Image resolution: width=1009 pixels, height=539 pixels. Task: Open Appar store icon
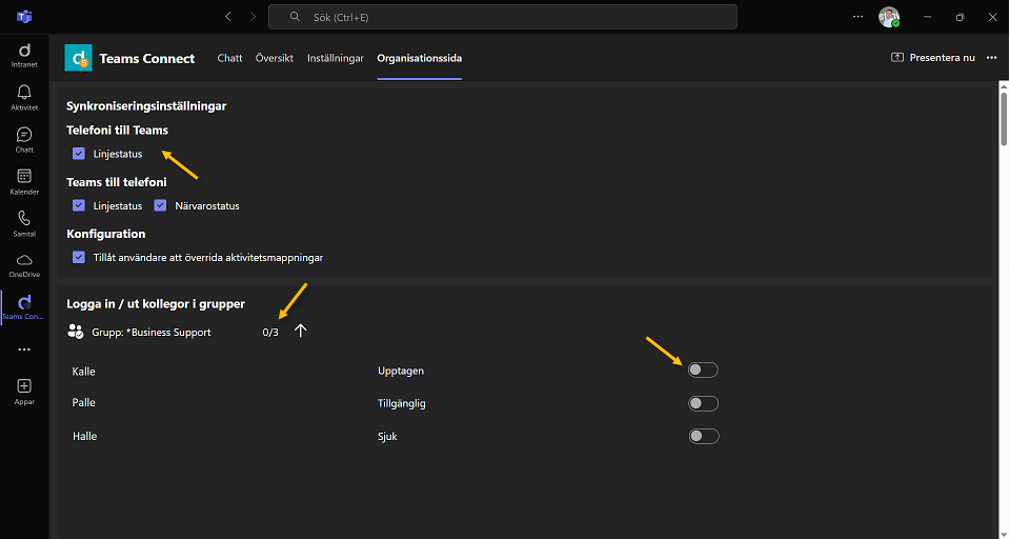coord(24,392)
